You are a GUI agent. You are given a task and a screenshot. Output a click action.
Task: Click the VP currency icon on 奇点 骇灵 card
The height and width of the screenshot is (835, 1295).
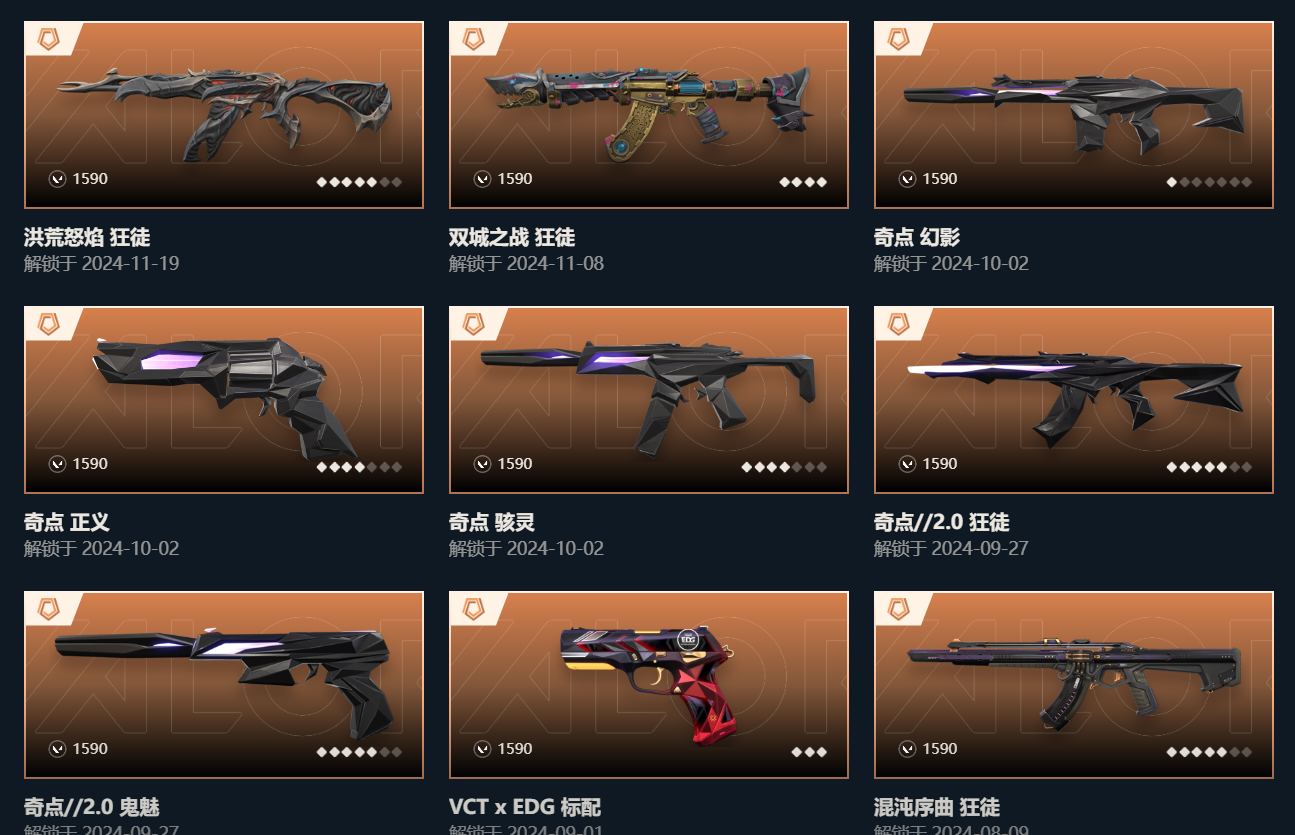coord(483,464)
